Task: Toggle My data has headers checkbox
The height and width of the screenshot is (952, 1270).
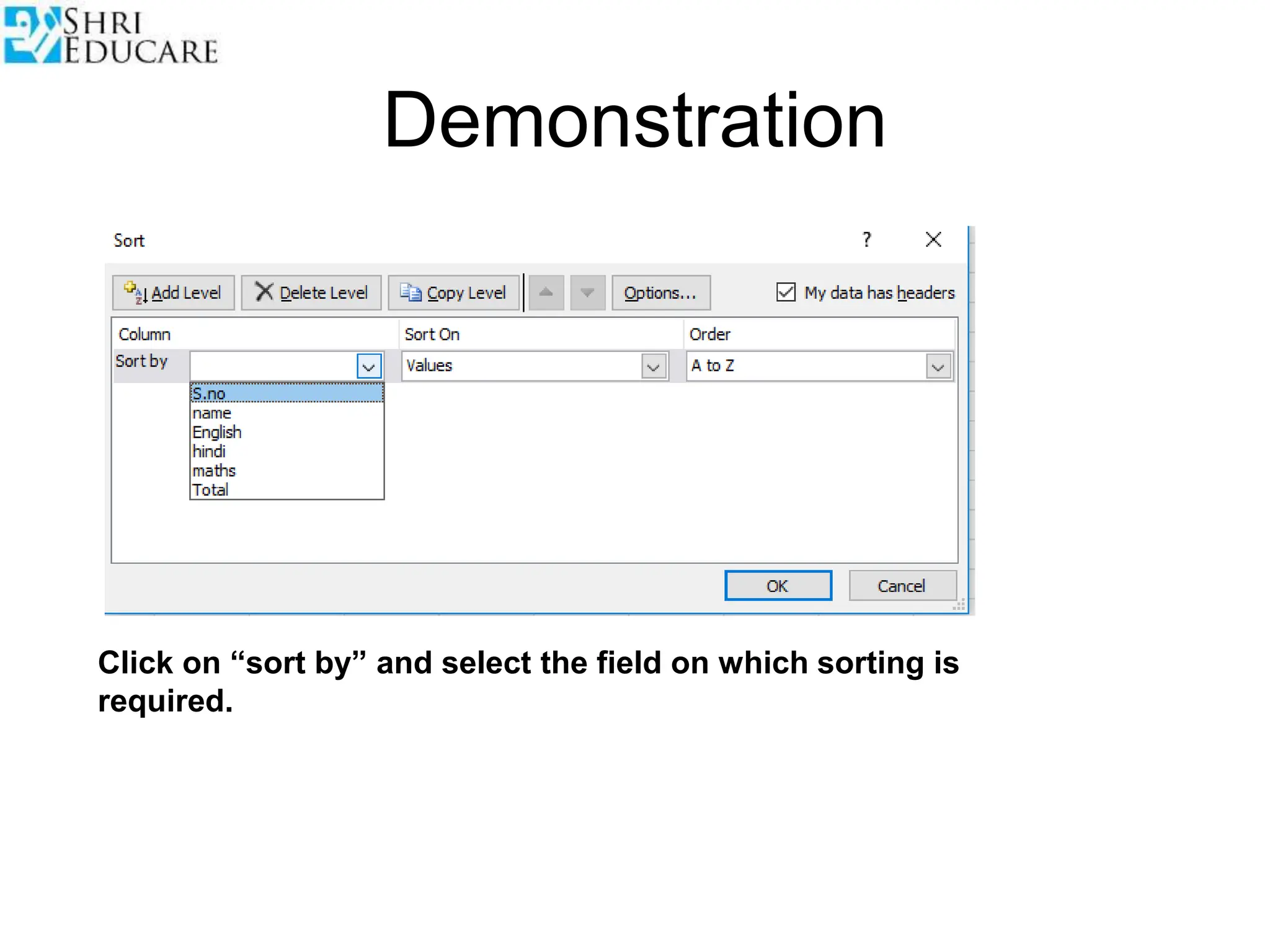Action: pos(786,292)
